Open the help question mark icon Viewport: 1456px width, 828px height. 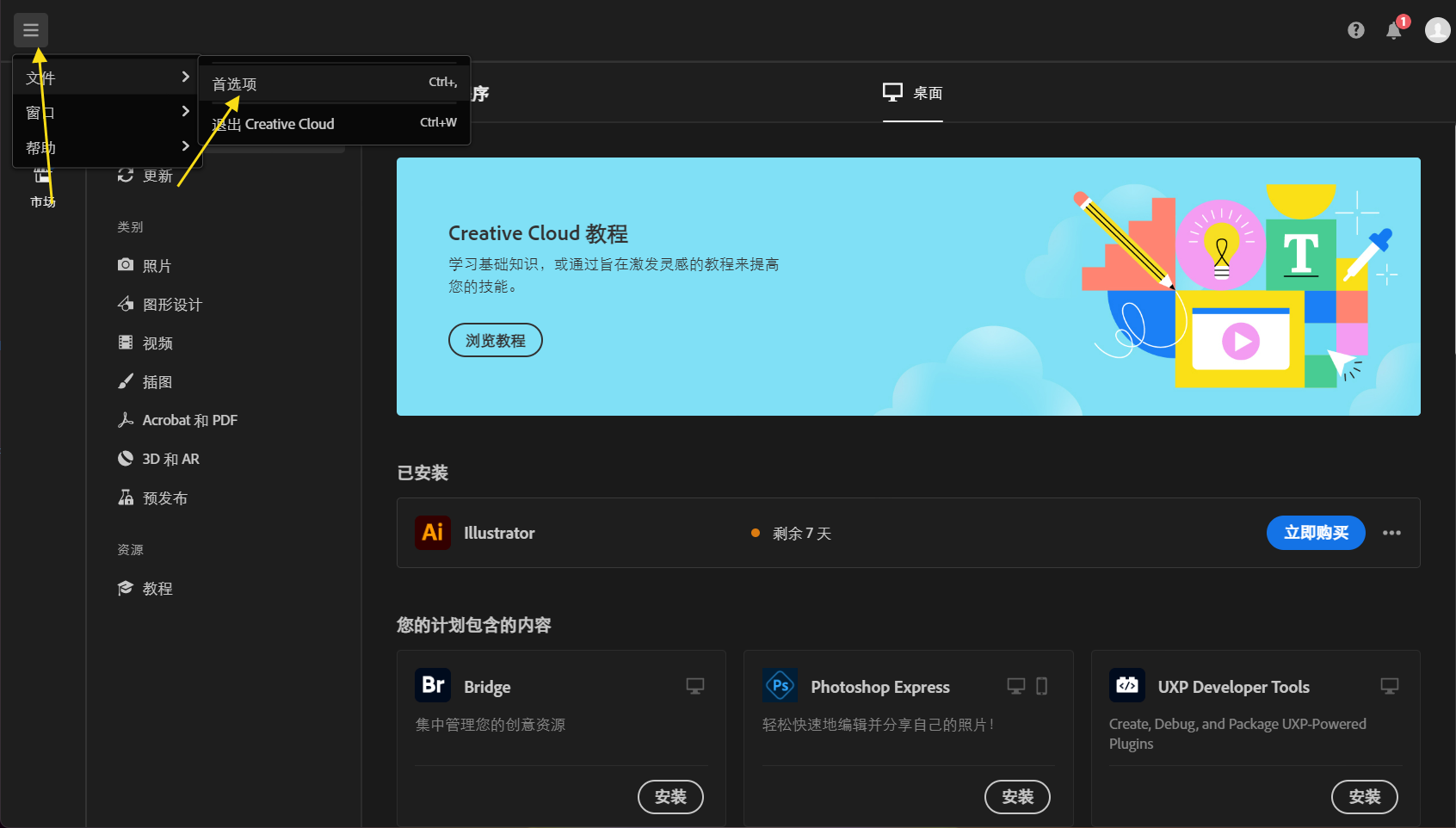[x=1355, y=29]
